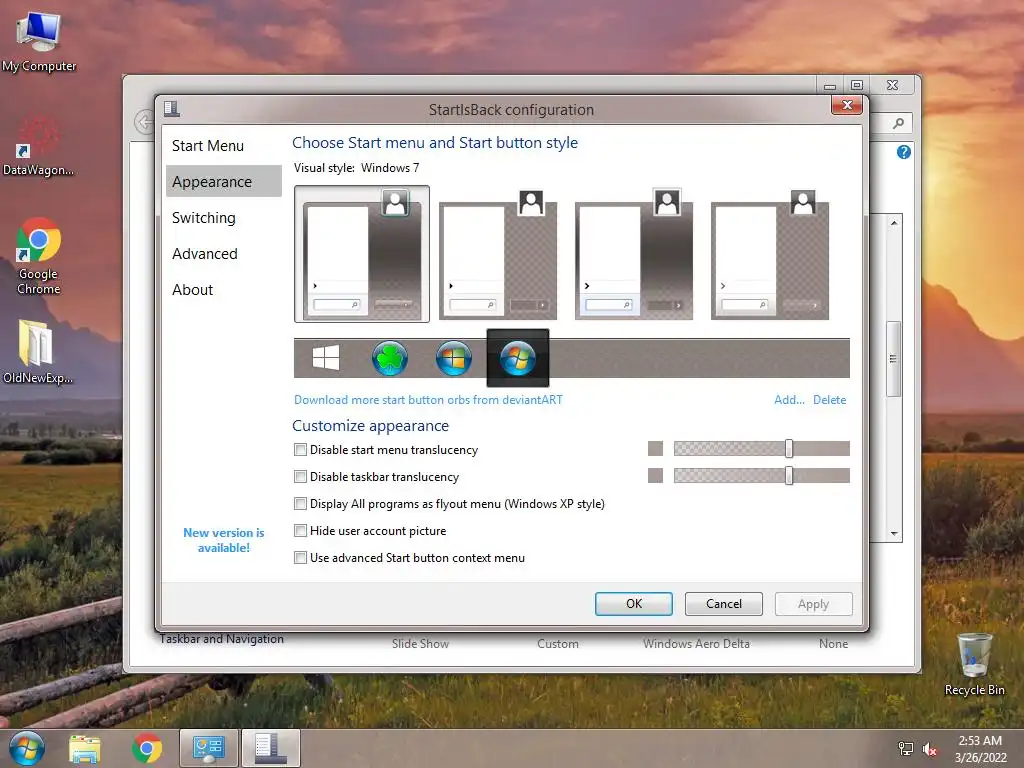Open the Windows Start orb on taskbar
Screen dimensions: 1024x768
point(27,748)
